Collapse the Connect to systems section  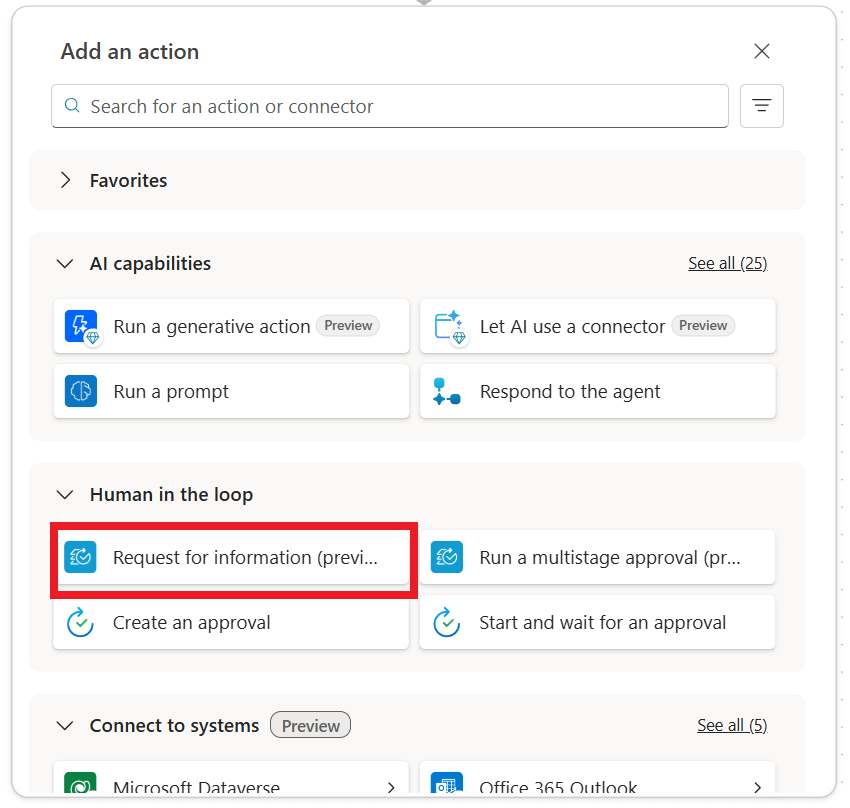(65, 726)
